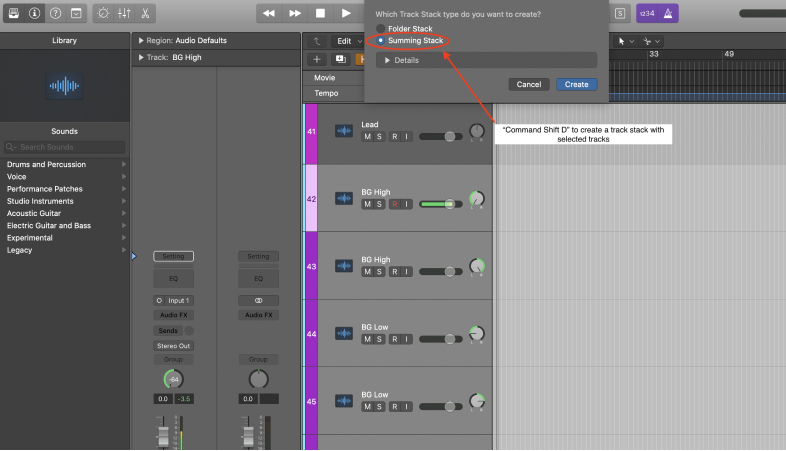Click the Rewind transport button
Screen dimensions: 786x451
coord(269,14)
